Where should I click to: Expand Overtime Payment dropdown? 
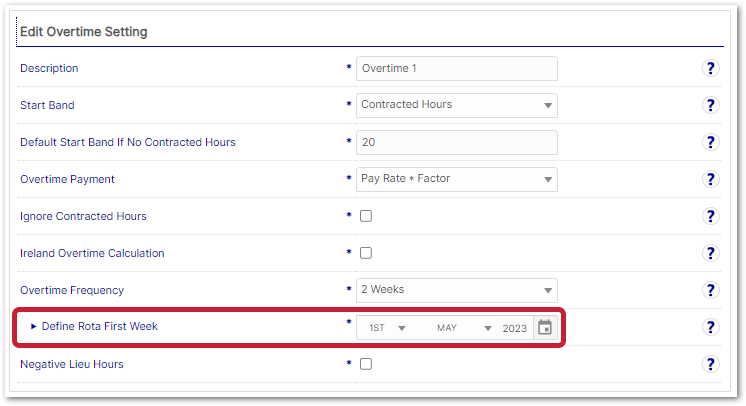[x=456, y=179]
